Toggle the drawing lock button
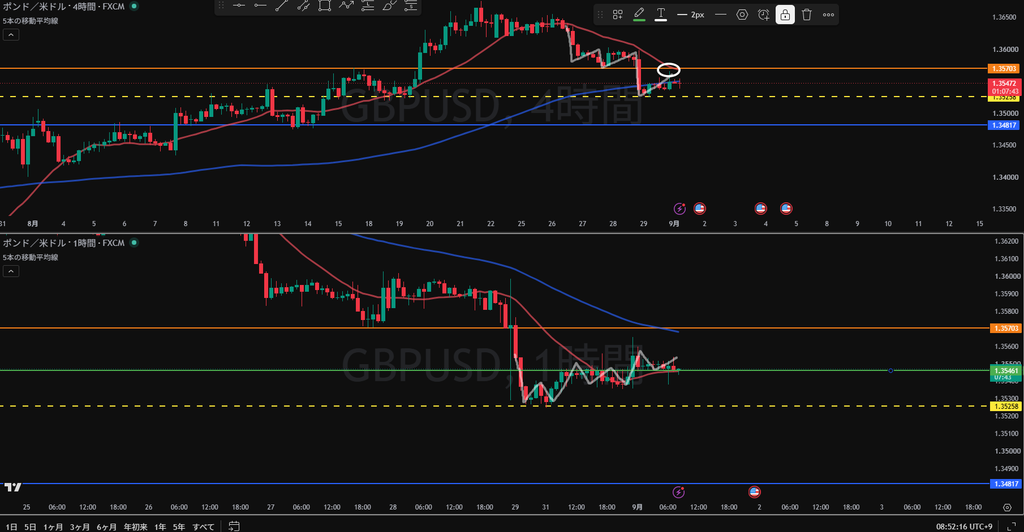This screenshot has width=1024, height=532. click(x=785, y=14)
